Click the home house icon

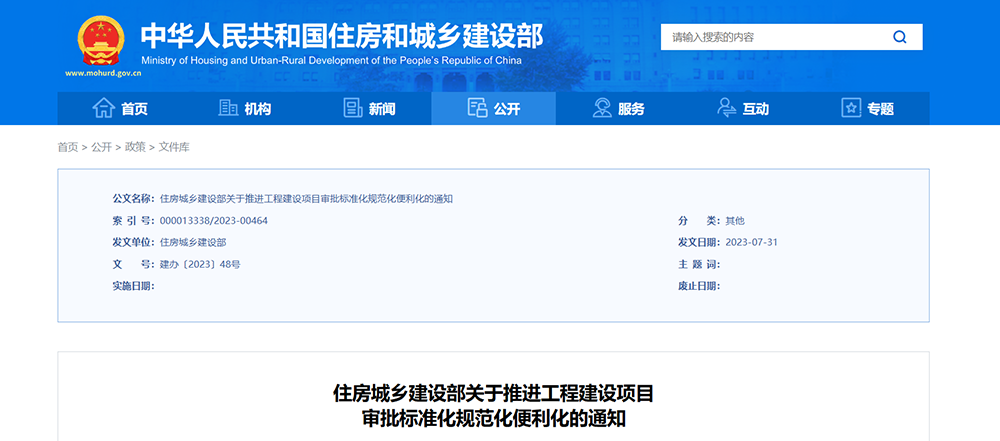(103, 108)
